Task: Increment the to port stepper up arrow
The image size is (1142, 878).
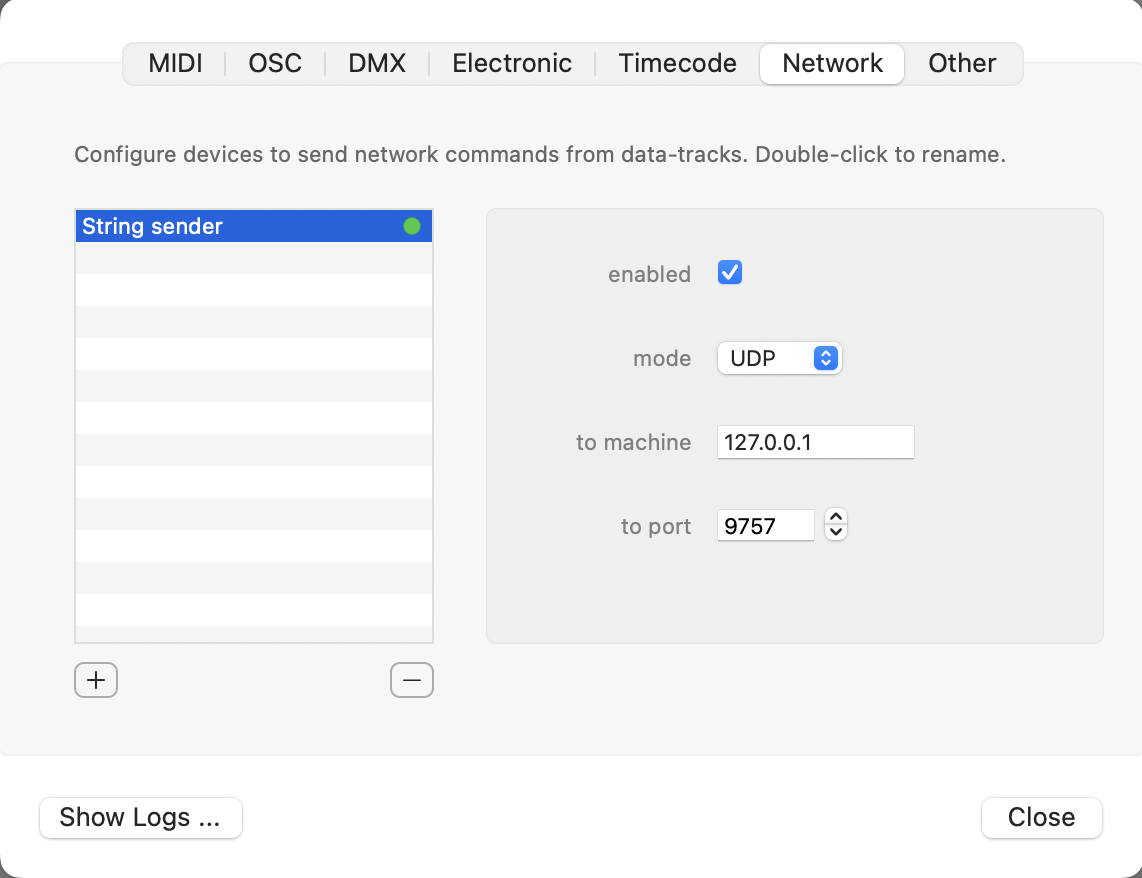Action: point(837,517)
